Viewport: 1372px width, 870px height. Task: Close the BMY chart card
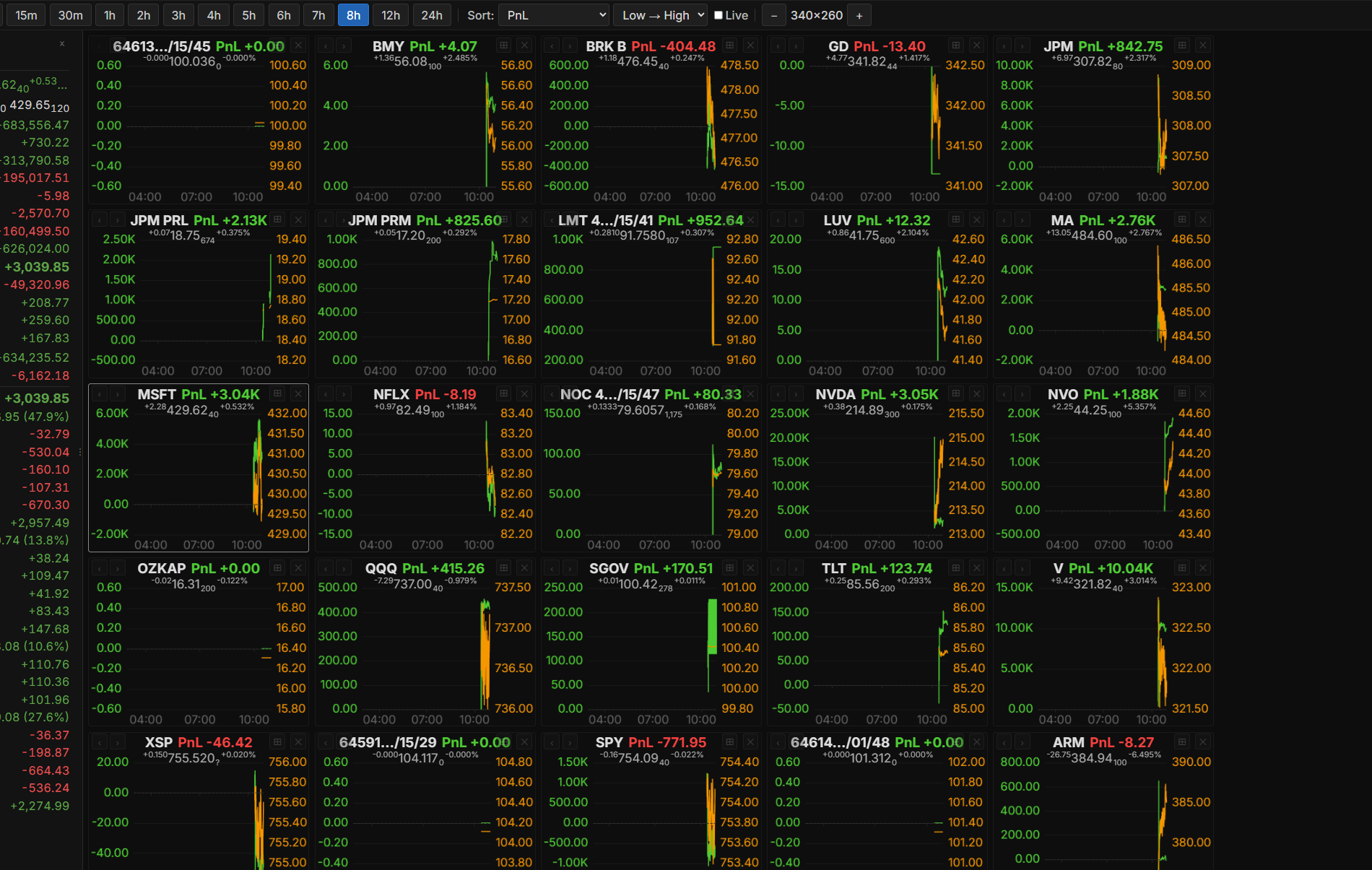click(525, 45)
